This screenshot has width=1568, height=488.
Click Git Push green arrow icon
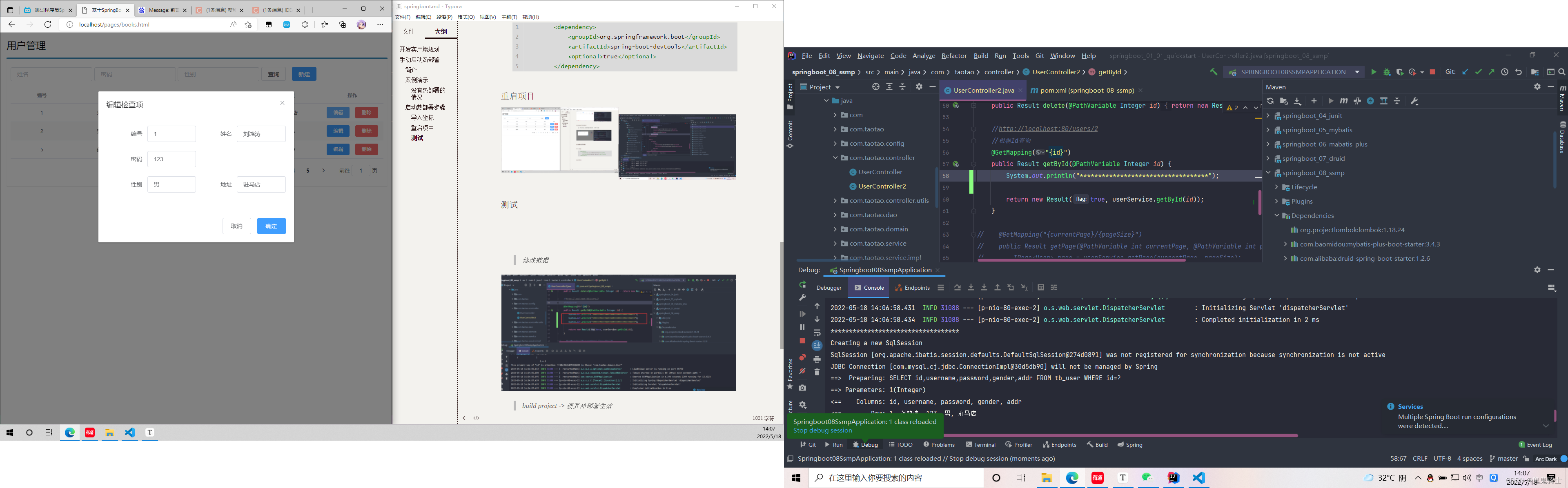click(x=1491, y=72)
